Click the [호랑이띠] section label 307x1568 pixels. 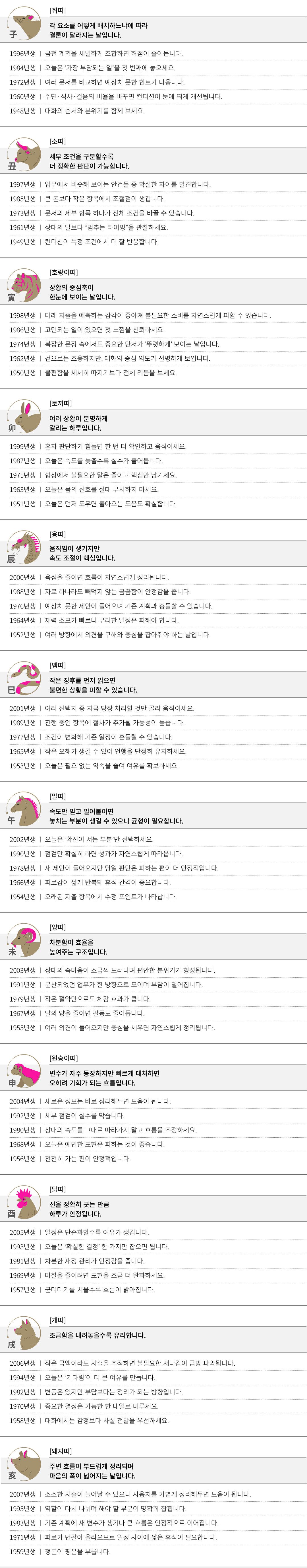click(x=63, y=273)
